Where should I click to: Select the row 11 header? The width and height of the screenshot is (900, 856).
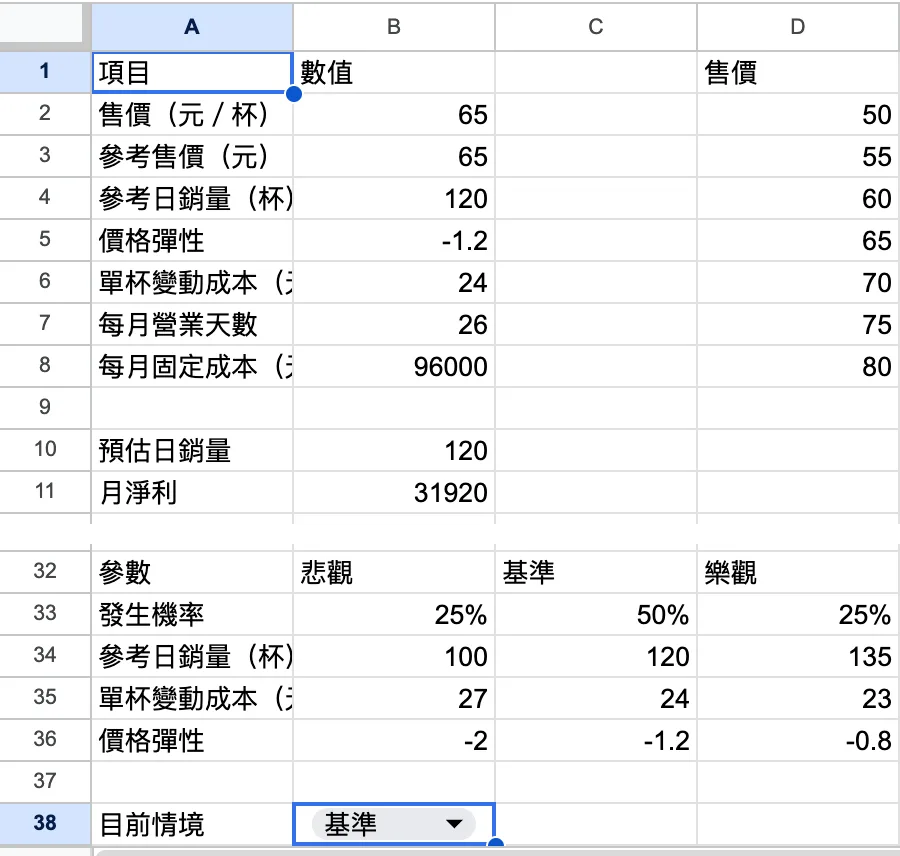(x=45, y=492)
